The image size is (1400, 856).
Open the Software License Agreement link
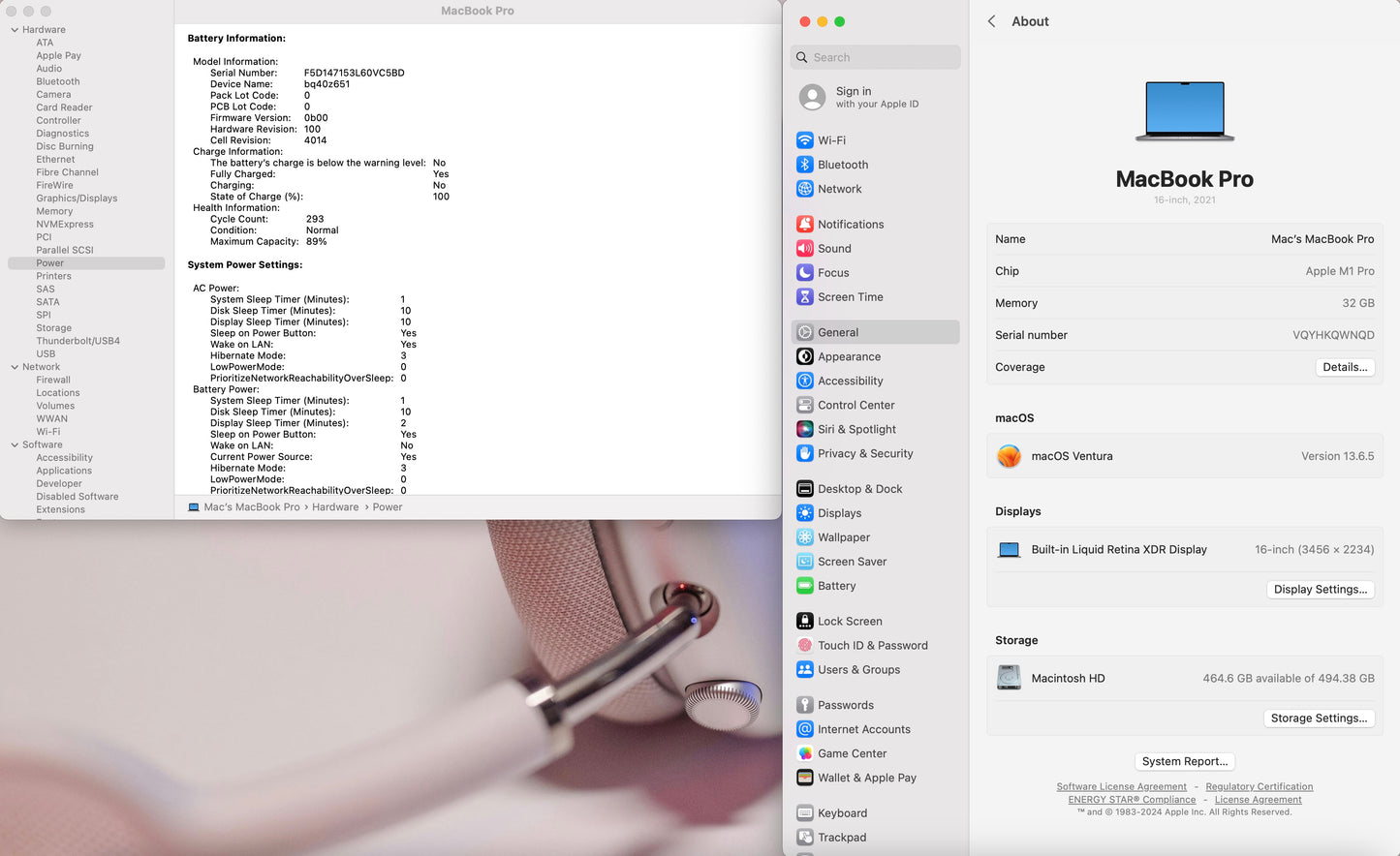(x=1121, y=786)
